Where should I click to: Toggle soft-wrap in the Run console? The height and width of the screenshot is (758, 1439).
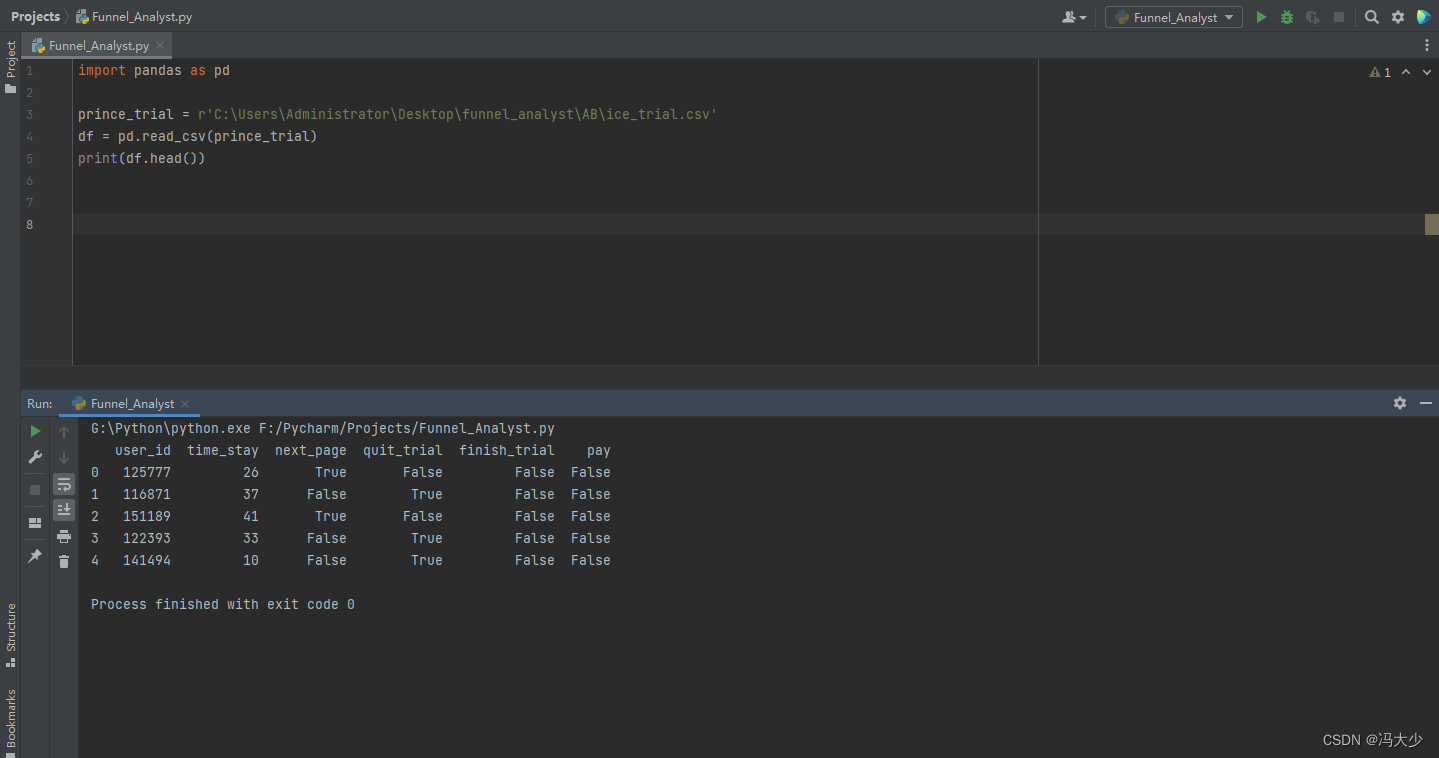pos(64,484)
